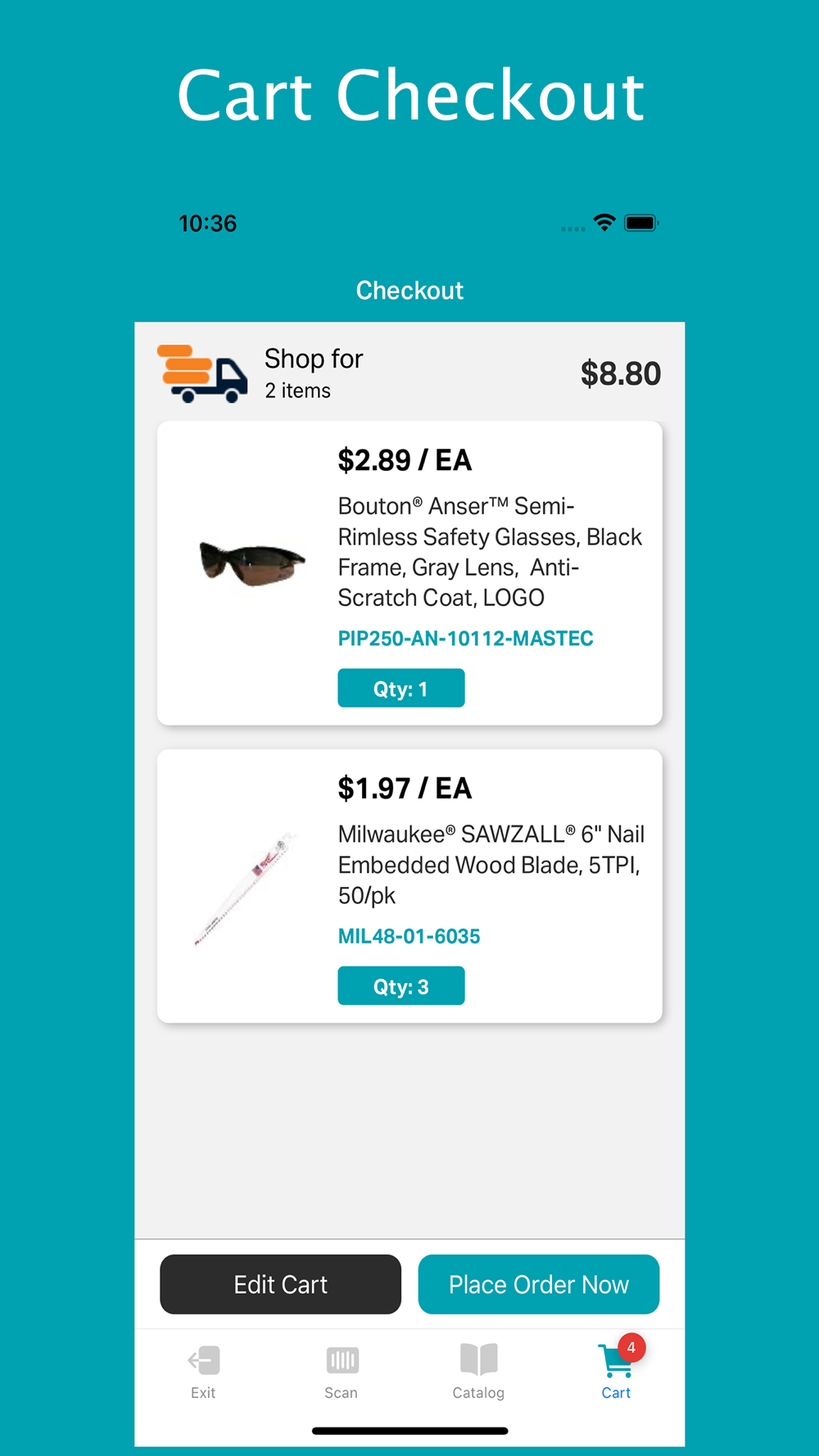The height and width of the screenshot is (1456, 819).
Task: View the safety glasses product image
Action: pyautogui.click(x=252, y=563)
